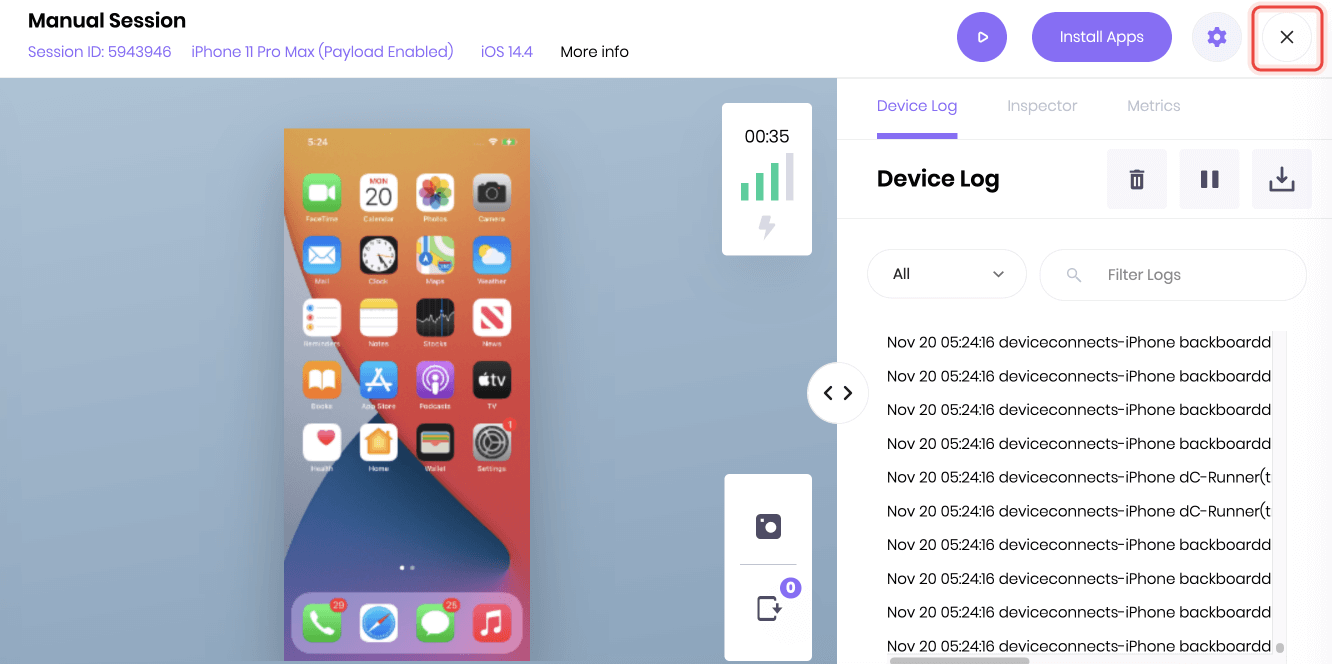Screen dimensions: 1332x664
Task: Launch the Photos app
Action: [435, 193]
